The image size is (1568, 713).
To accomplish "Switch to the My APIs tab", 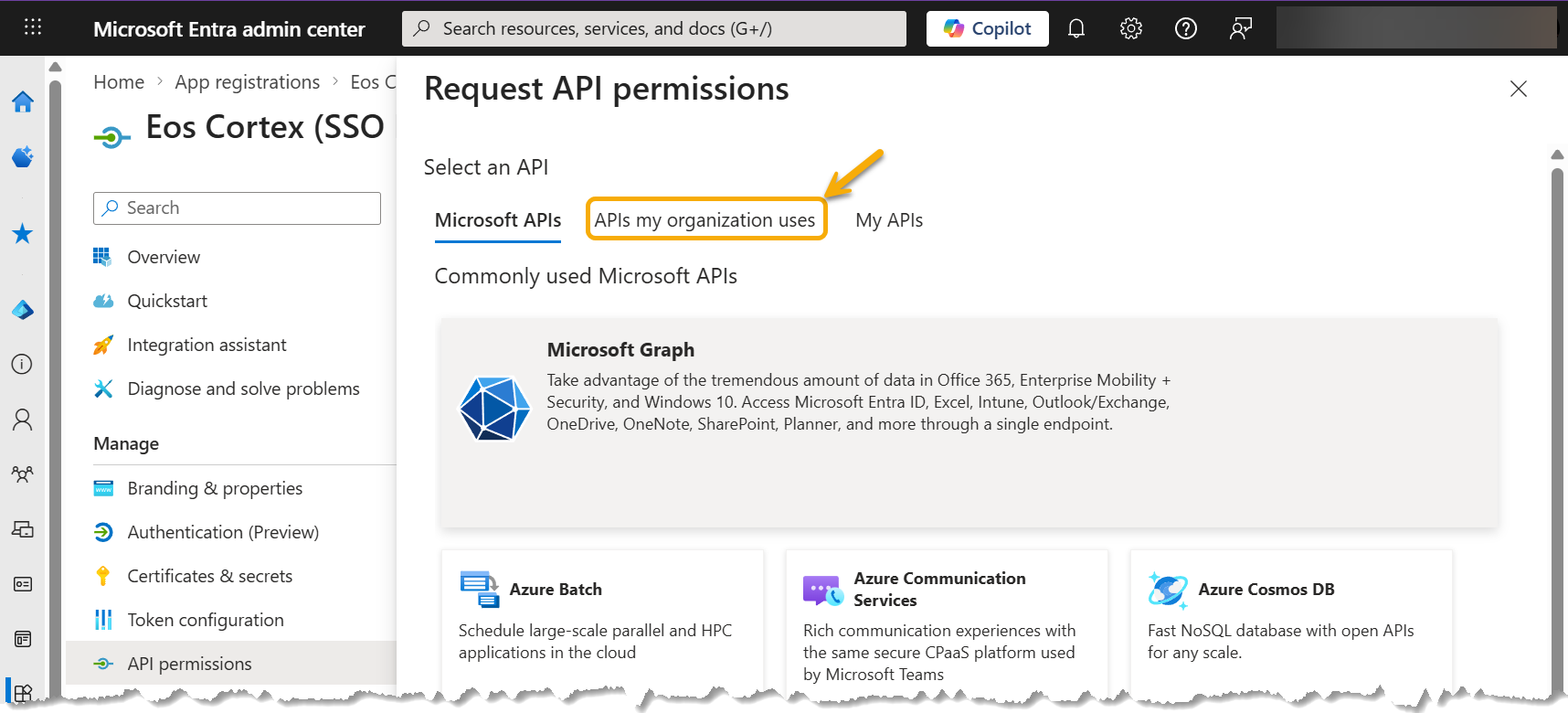I will pos(889,220).
